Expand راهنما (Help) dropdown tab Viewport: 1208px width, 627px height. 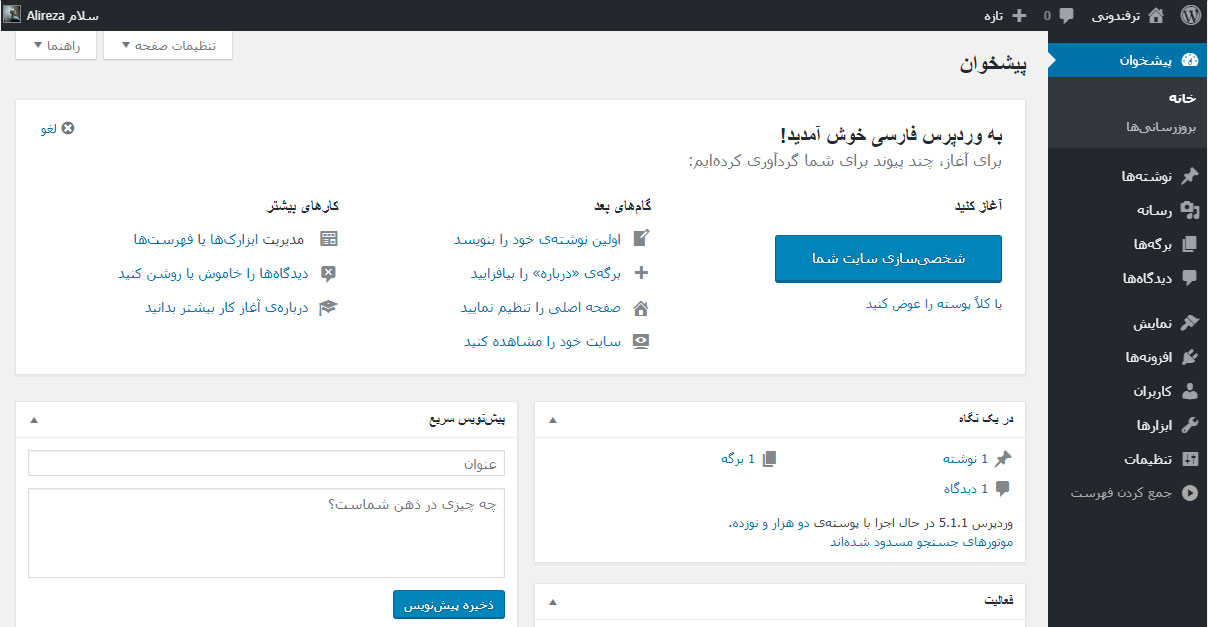(x=56, y=45)
